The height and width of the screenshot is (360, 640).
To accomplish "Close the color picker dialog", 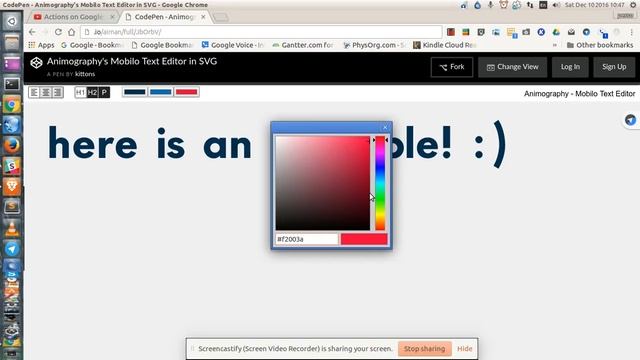I will (x=385, y=127).
